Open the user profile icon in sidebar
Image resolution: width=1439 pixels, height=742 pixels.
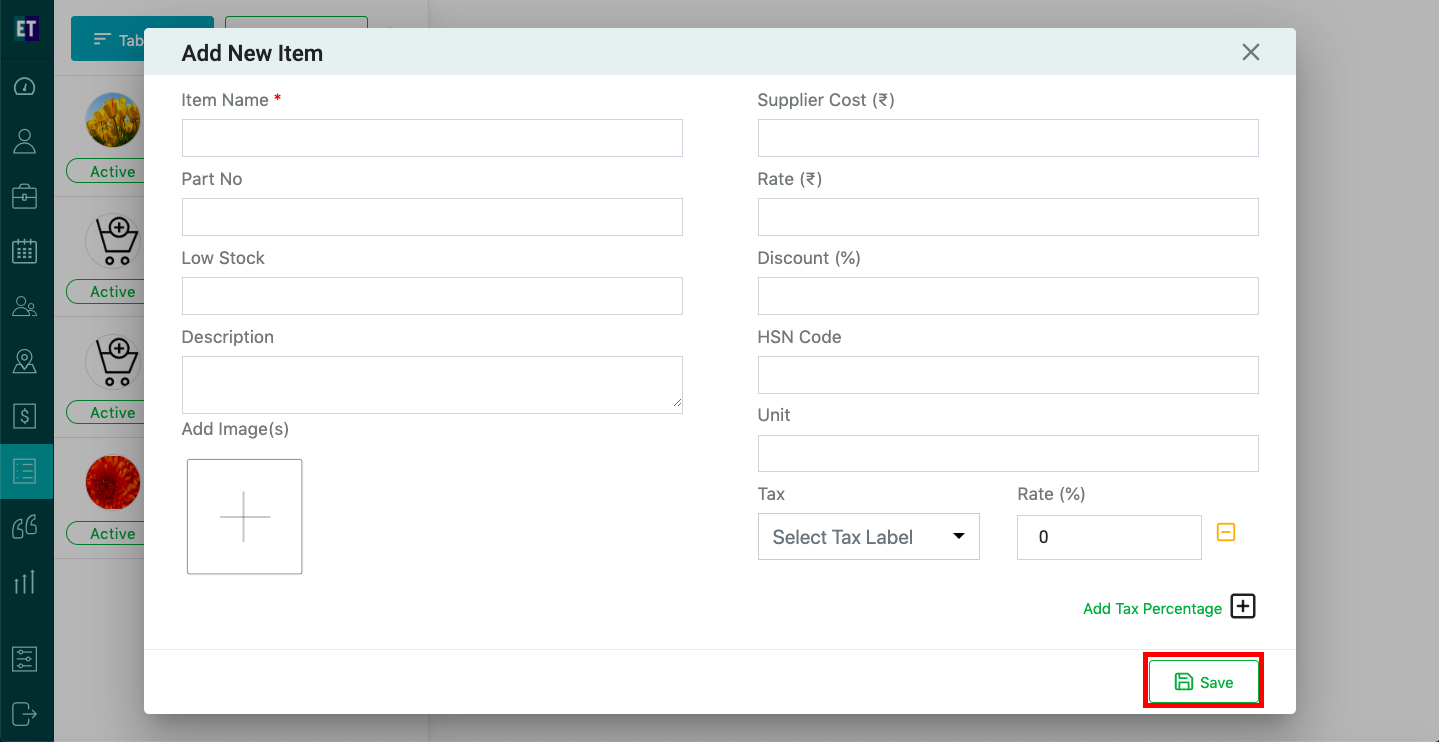click(x=25, y=141)
